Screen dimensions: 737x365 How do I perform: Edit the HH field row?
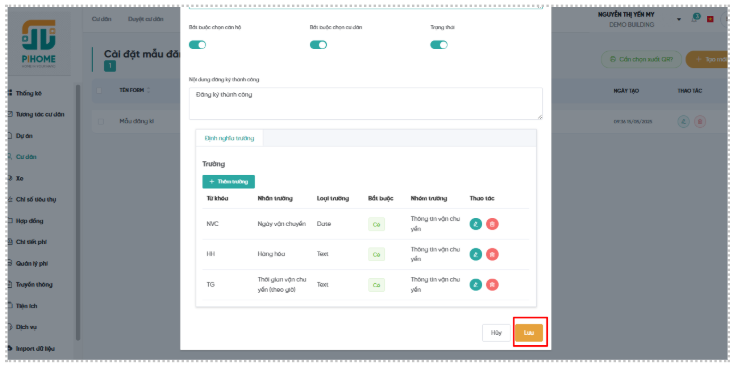pos(476,254)
